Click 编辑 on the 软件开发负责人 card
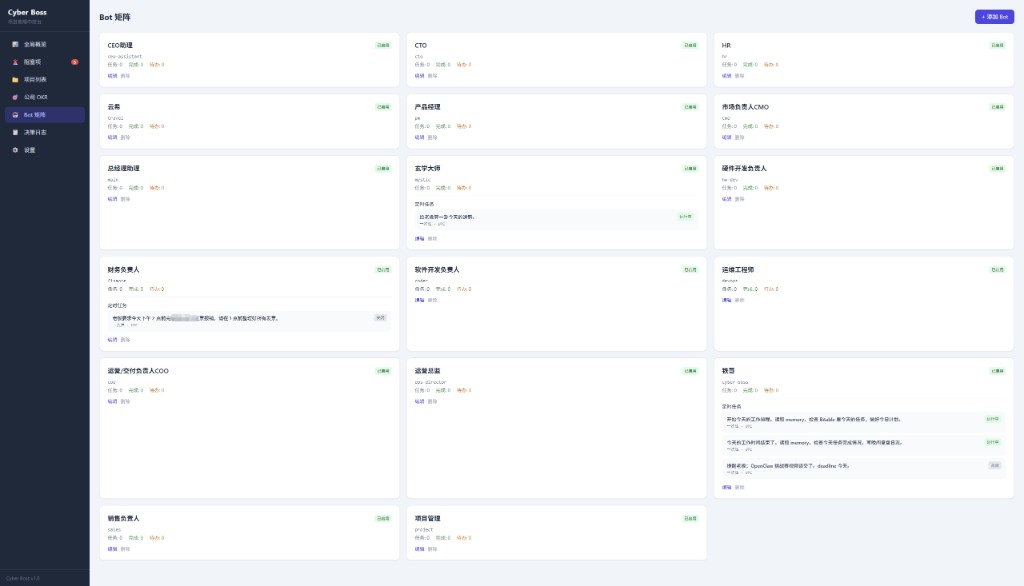Viewport: 1024px width, 586px height. (x=419, y=301)
